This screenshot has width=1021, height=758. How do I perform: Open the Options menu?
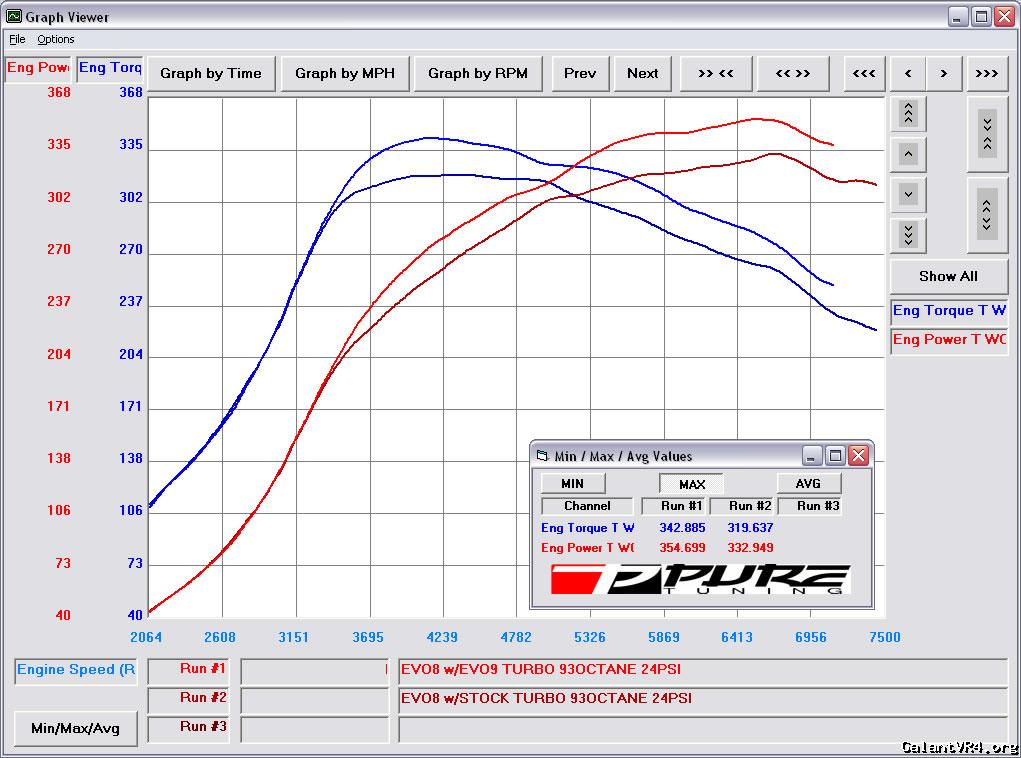coord(56,39)
